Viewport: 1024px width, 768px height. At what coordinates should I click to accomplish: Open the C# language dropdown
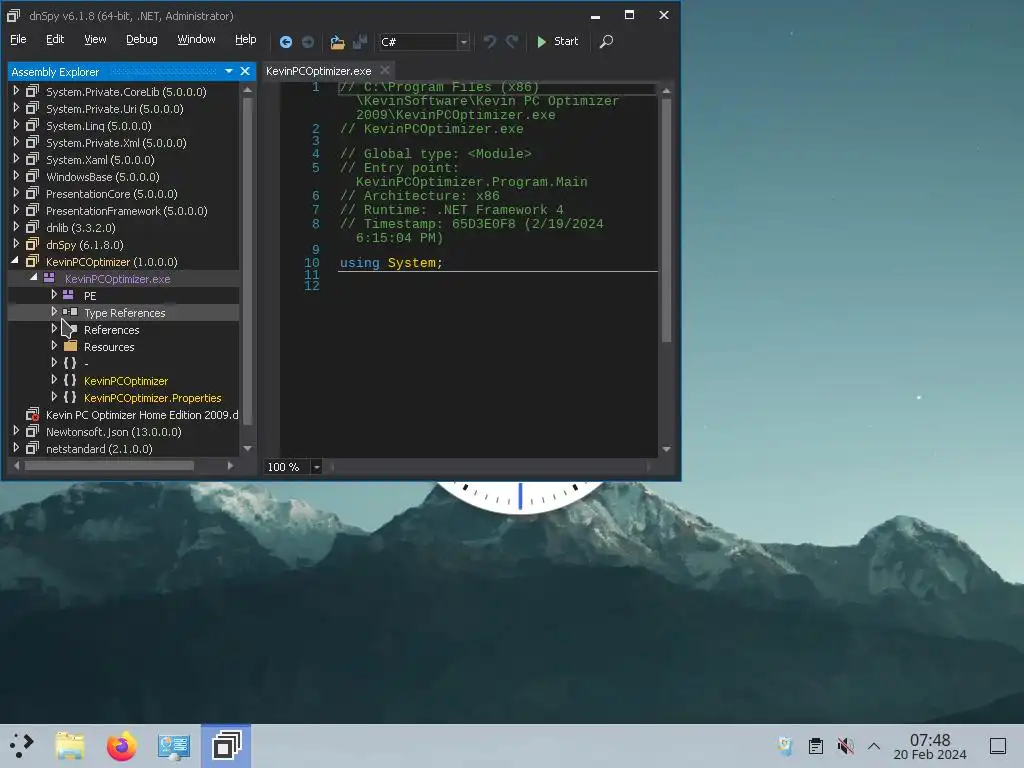pyautogui.click(x=463, y=42)
